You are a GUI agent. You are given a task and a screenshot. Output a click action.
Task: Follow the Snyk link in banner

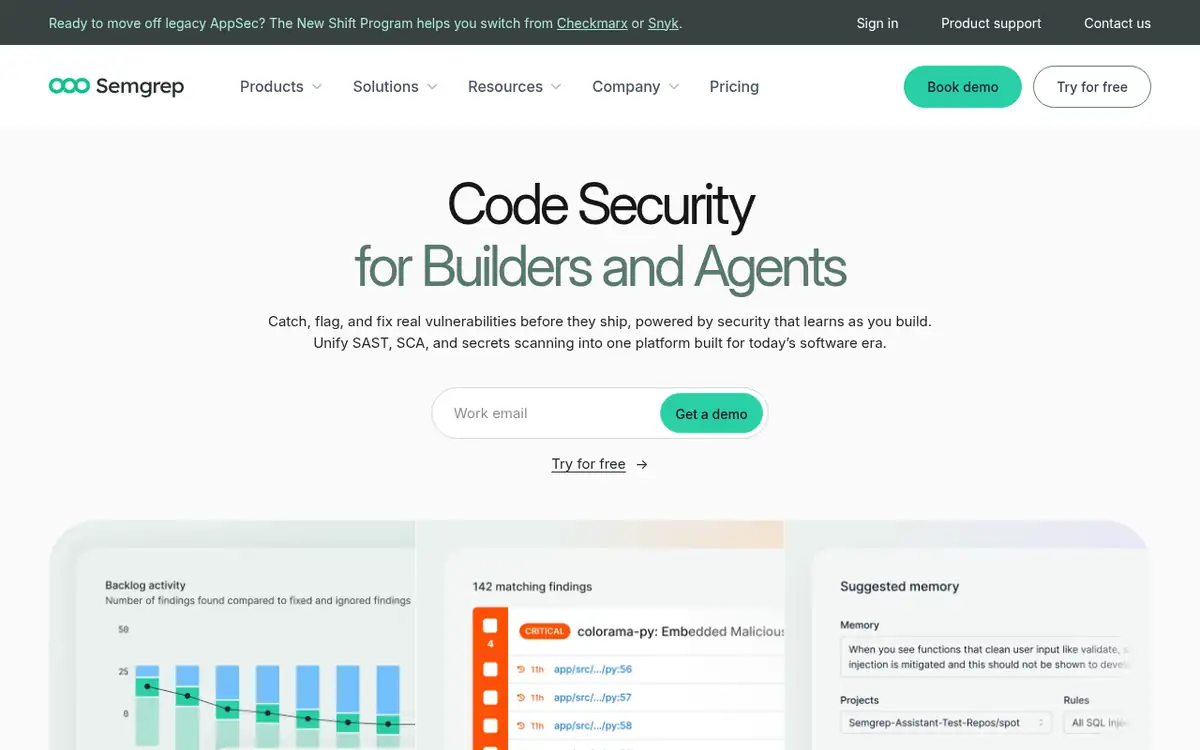(x=663, y=23)
